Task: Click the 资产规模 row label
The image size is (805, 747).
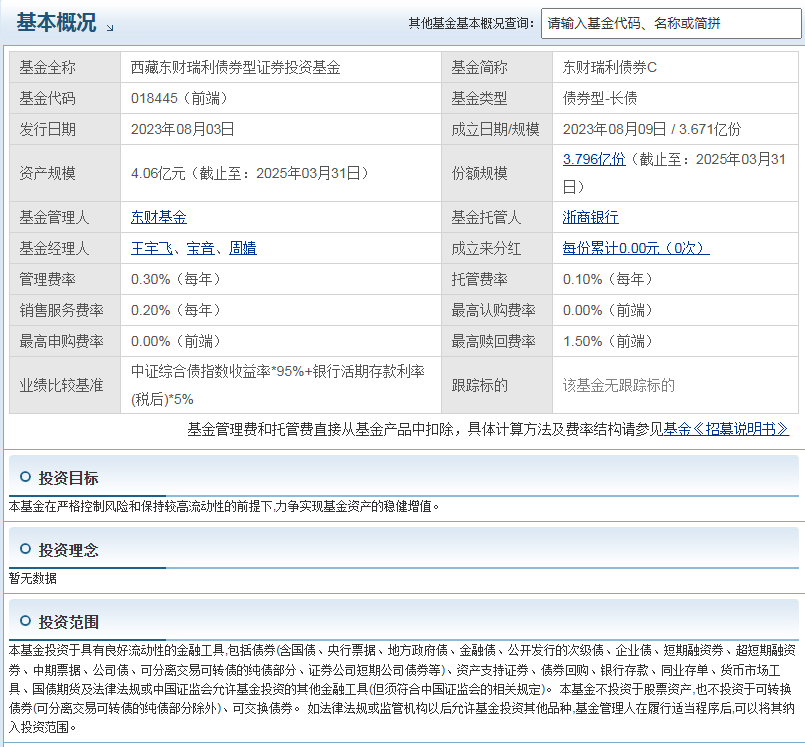Action: point(47,173)
